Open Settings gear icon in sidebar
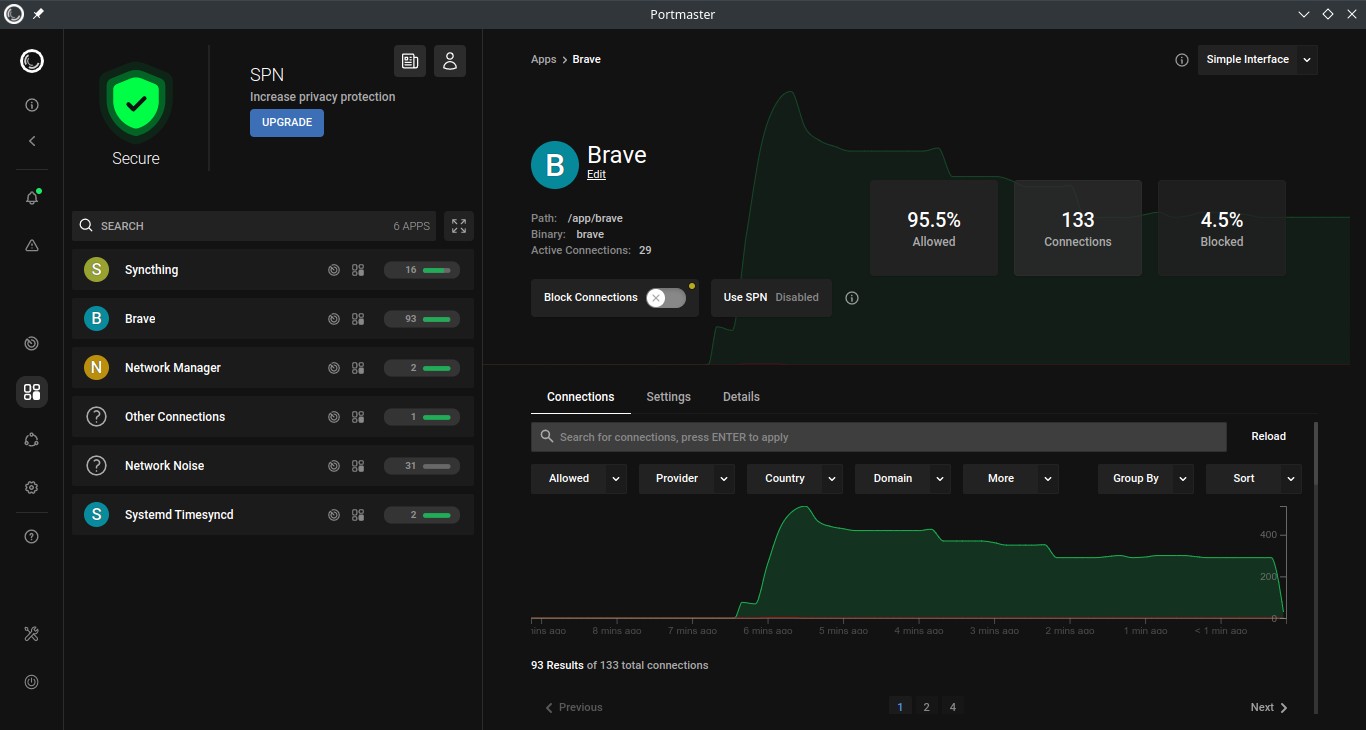This screenshot has height=730, width=1366. click(x=32, y=488)
